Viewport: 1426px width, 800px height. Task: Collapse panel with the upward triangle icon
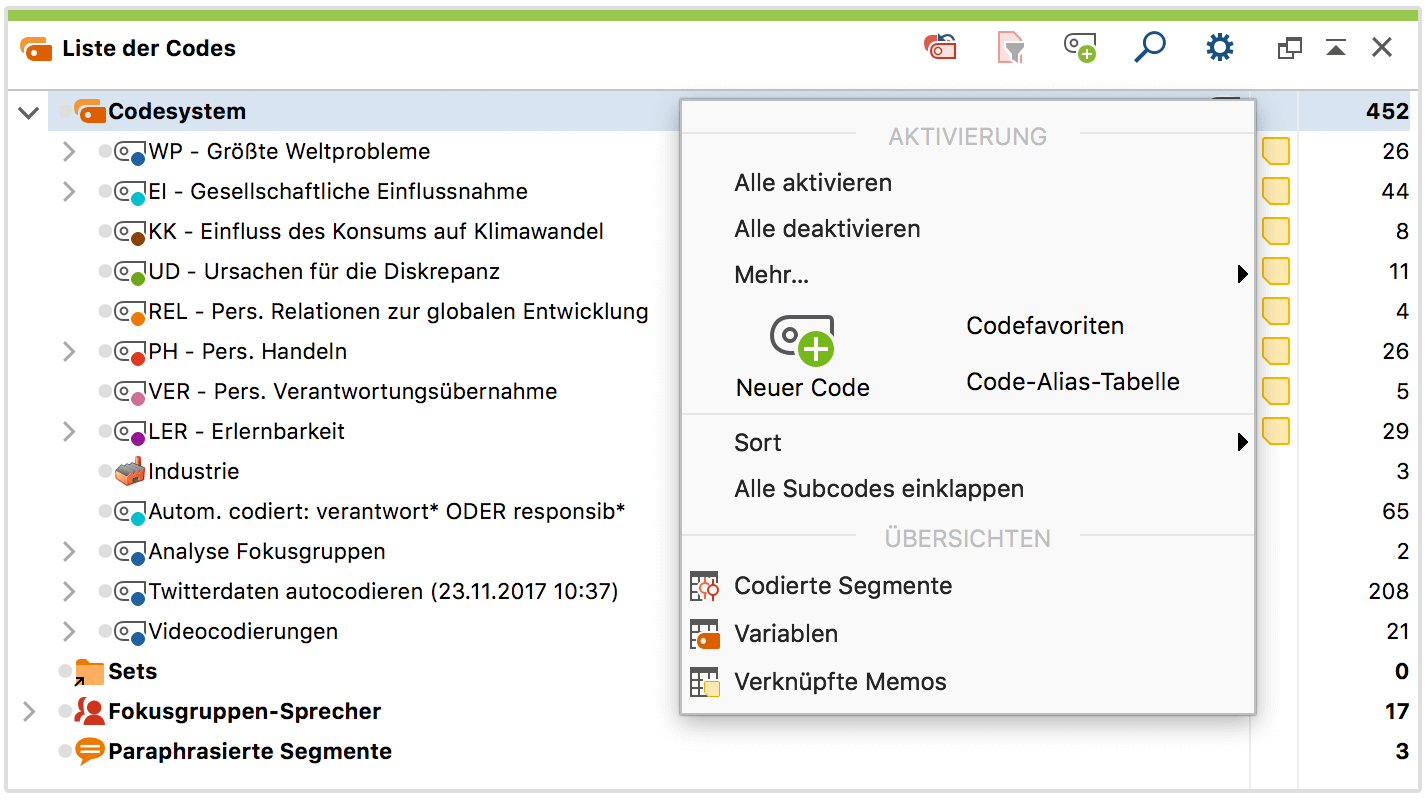(x=1336, y=48)
